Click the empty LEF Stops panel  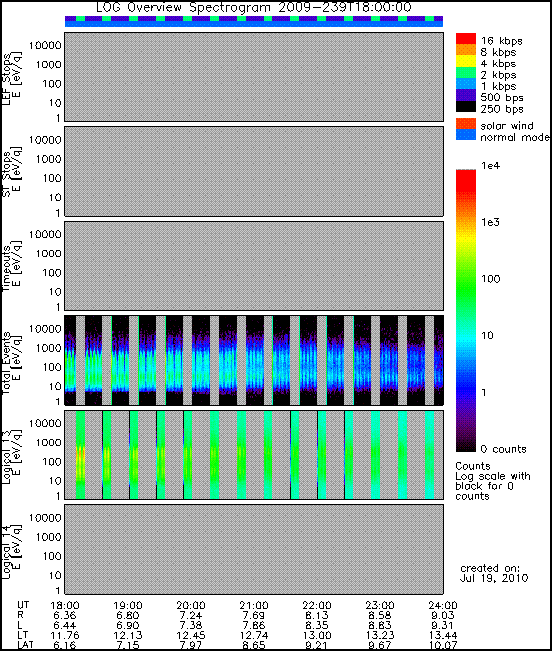(x=254, y=77)
